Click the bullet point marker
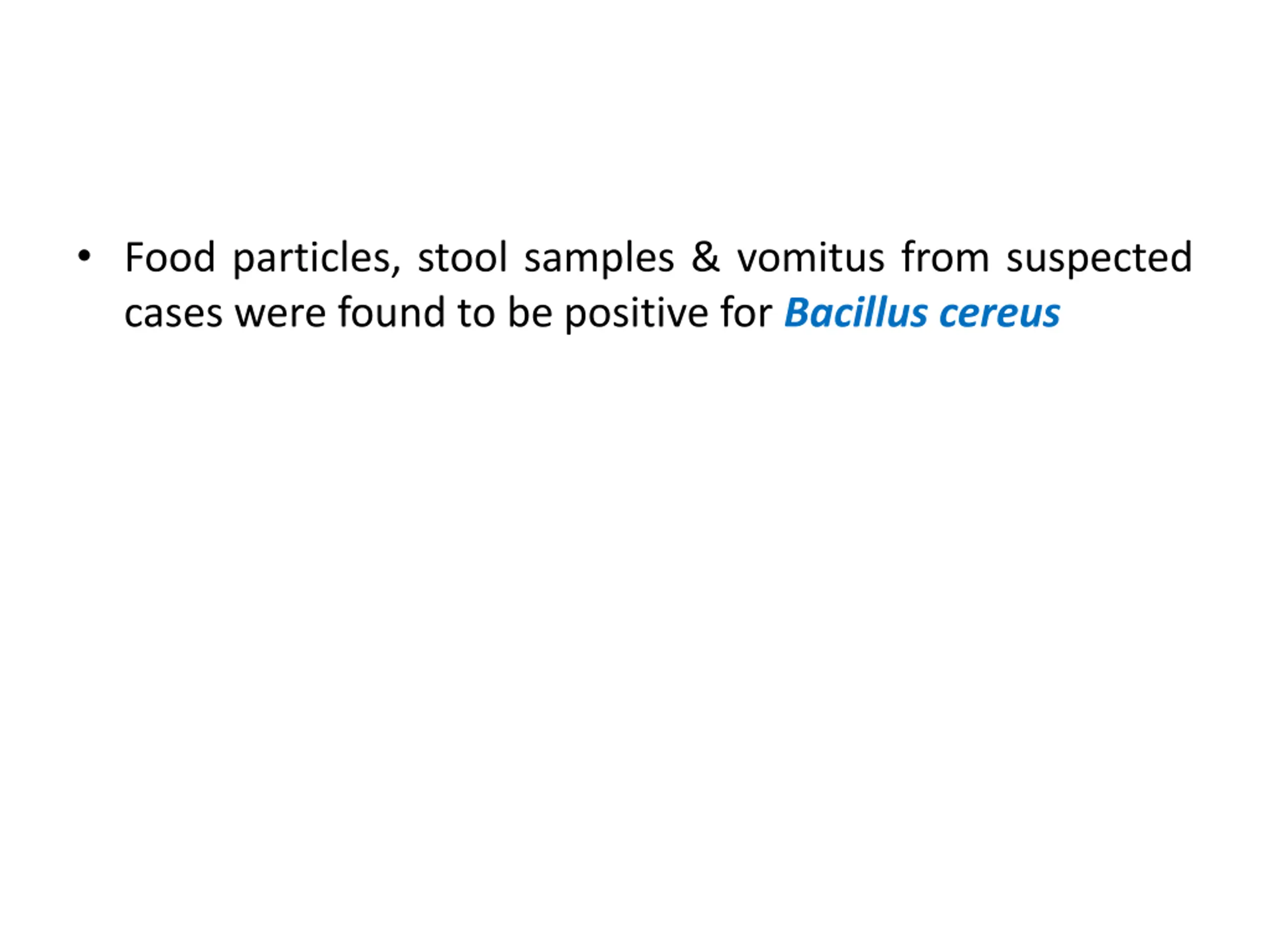The image size is (1270, 952). click(x=84, y=256)
